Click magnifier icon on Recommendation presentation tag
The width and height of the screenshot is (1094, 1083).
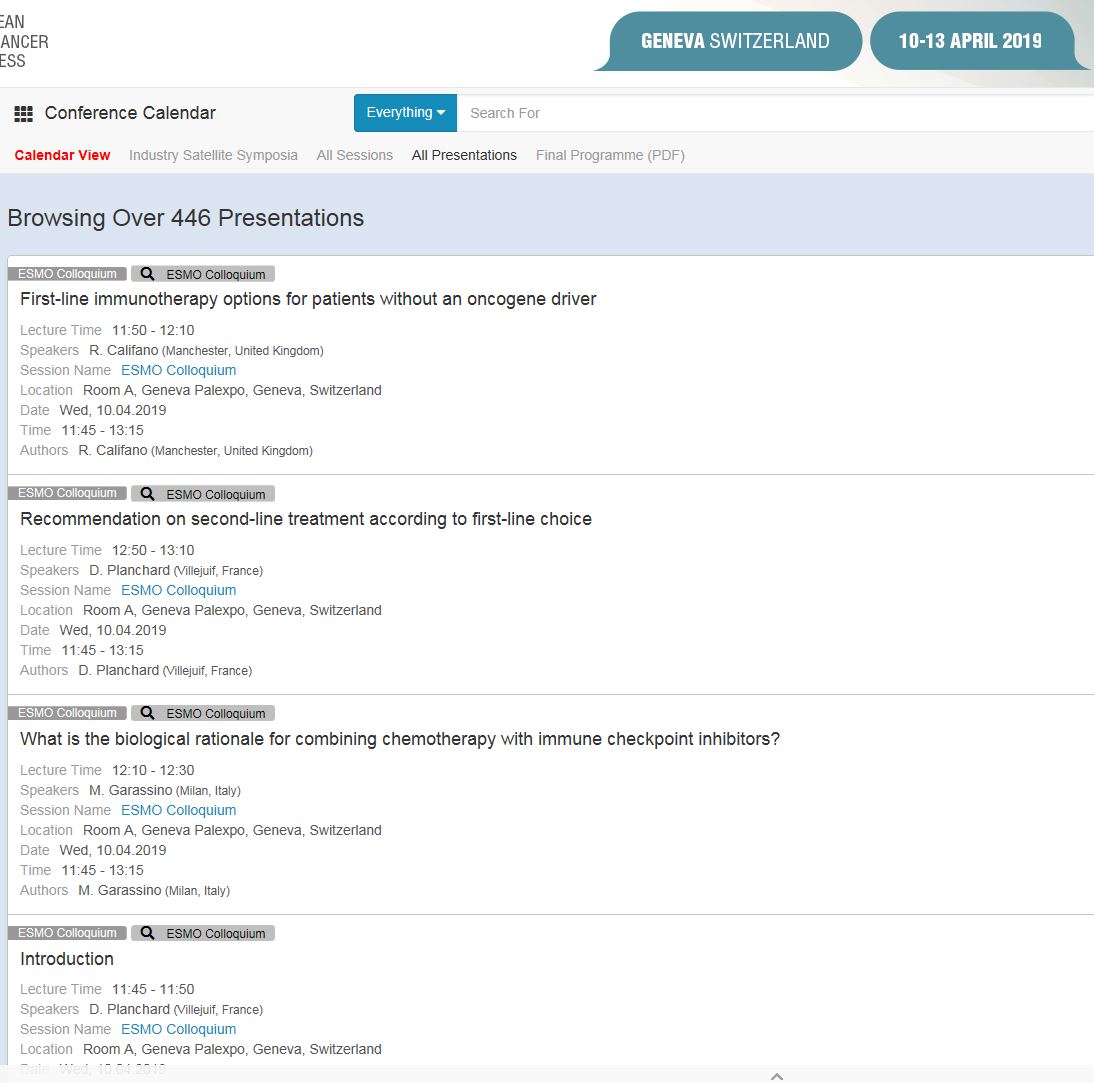pos(148,494)
